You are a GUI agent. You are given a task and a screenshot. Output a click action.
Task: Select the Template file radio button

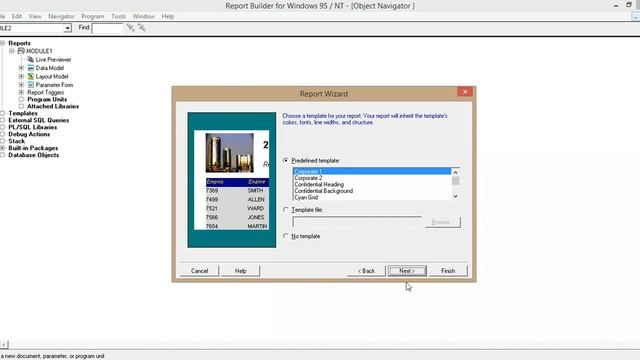coord(286,209)
